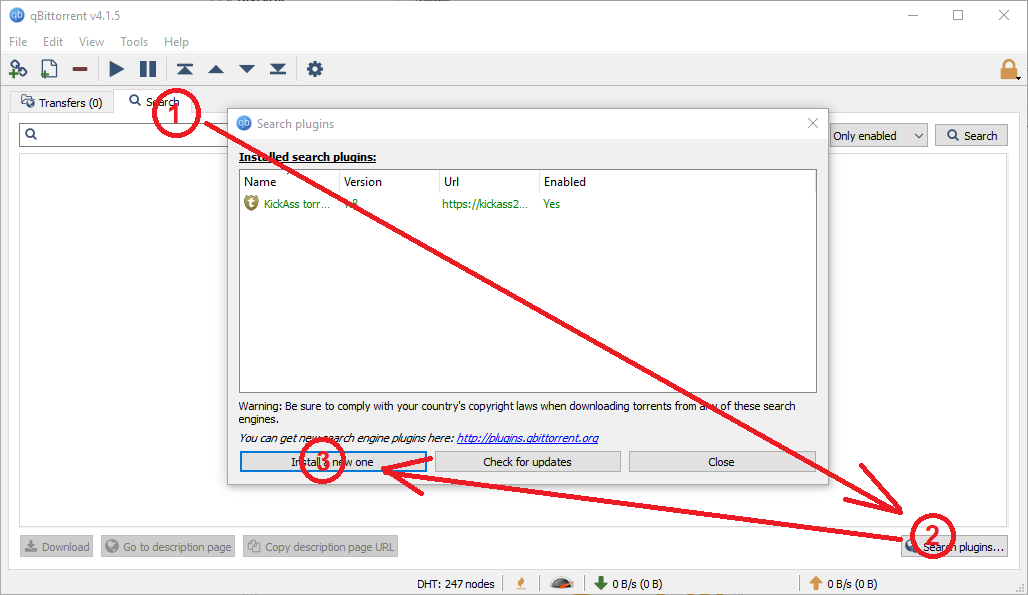Image resolution: width=1028 pixels, height=595 pixels.
Task: Minimize the qBittorrent window
Action: (x=913, y=15)
